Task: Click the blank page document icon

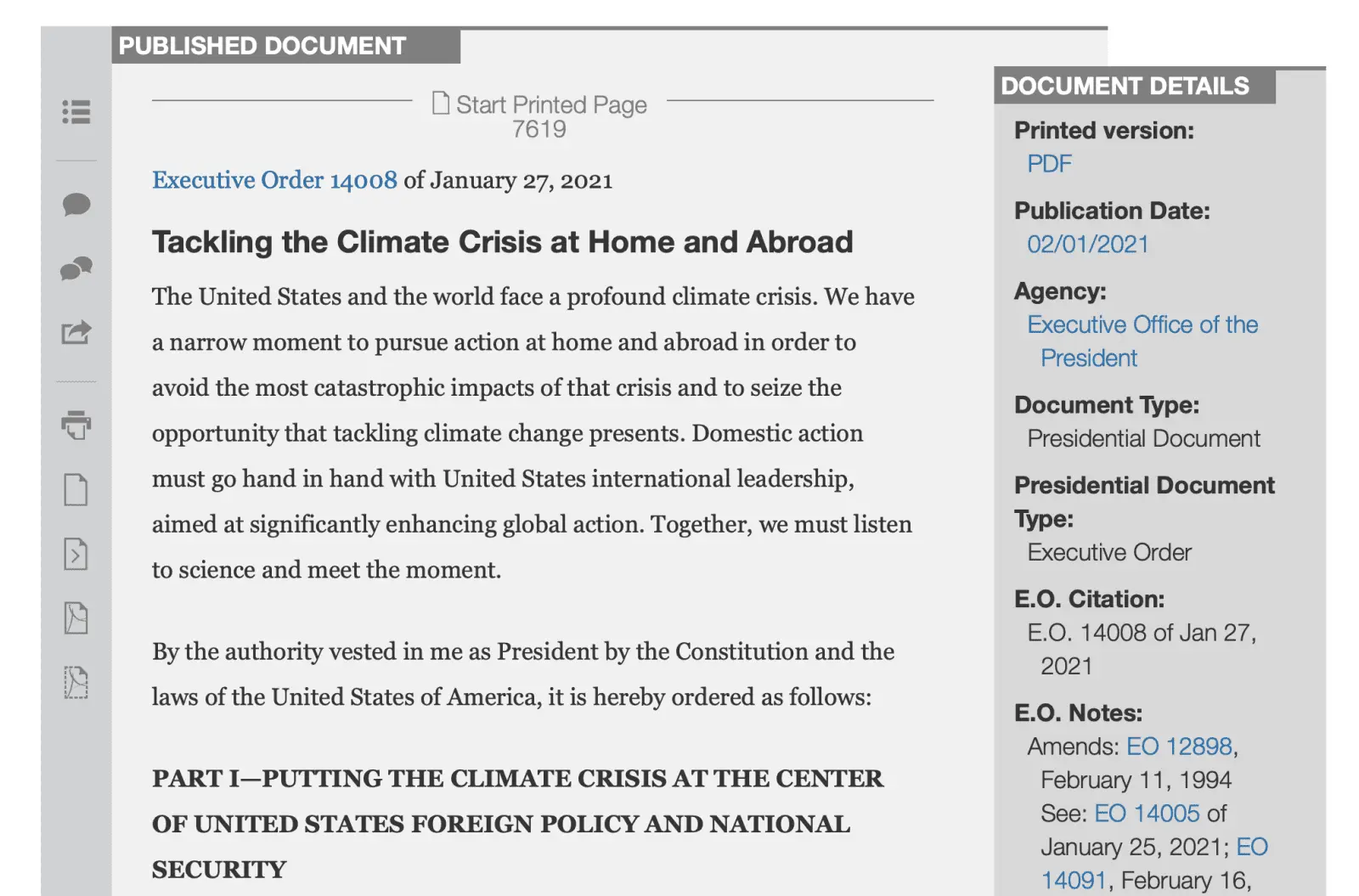Action: point(76,489)
